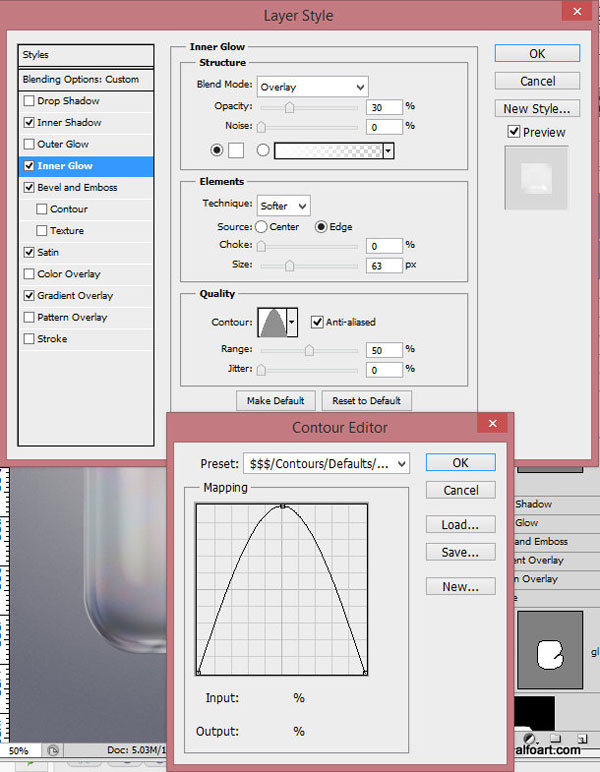Enable the Color Overlay checkbox
Image resolution: width=600 pixels, height=772 pixels.
[x=29, y=274]
